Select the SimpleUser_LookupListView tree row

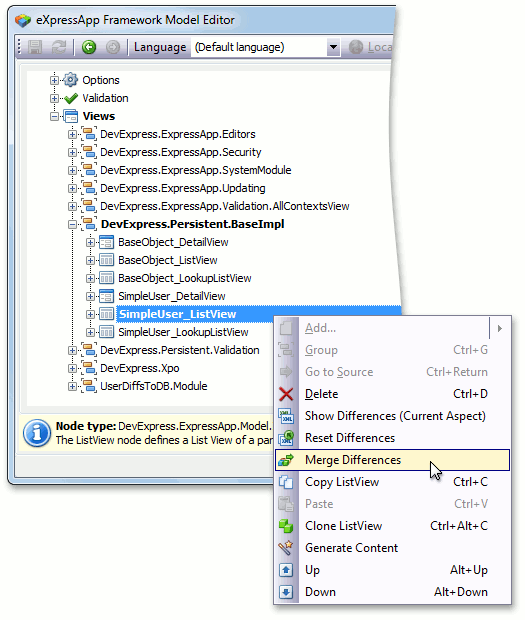(183, 332)
